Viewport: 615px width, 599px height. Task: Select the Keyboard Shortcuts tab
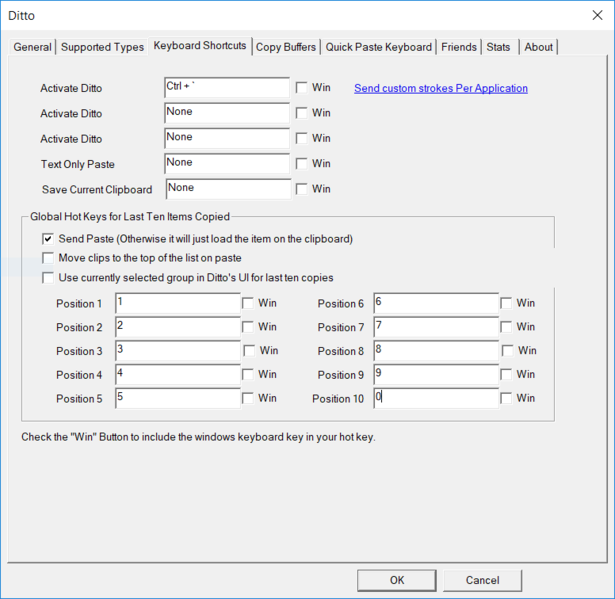pos(200,46)
